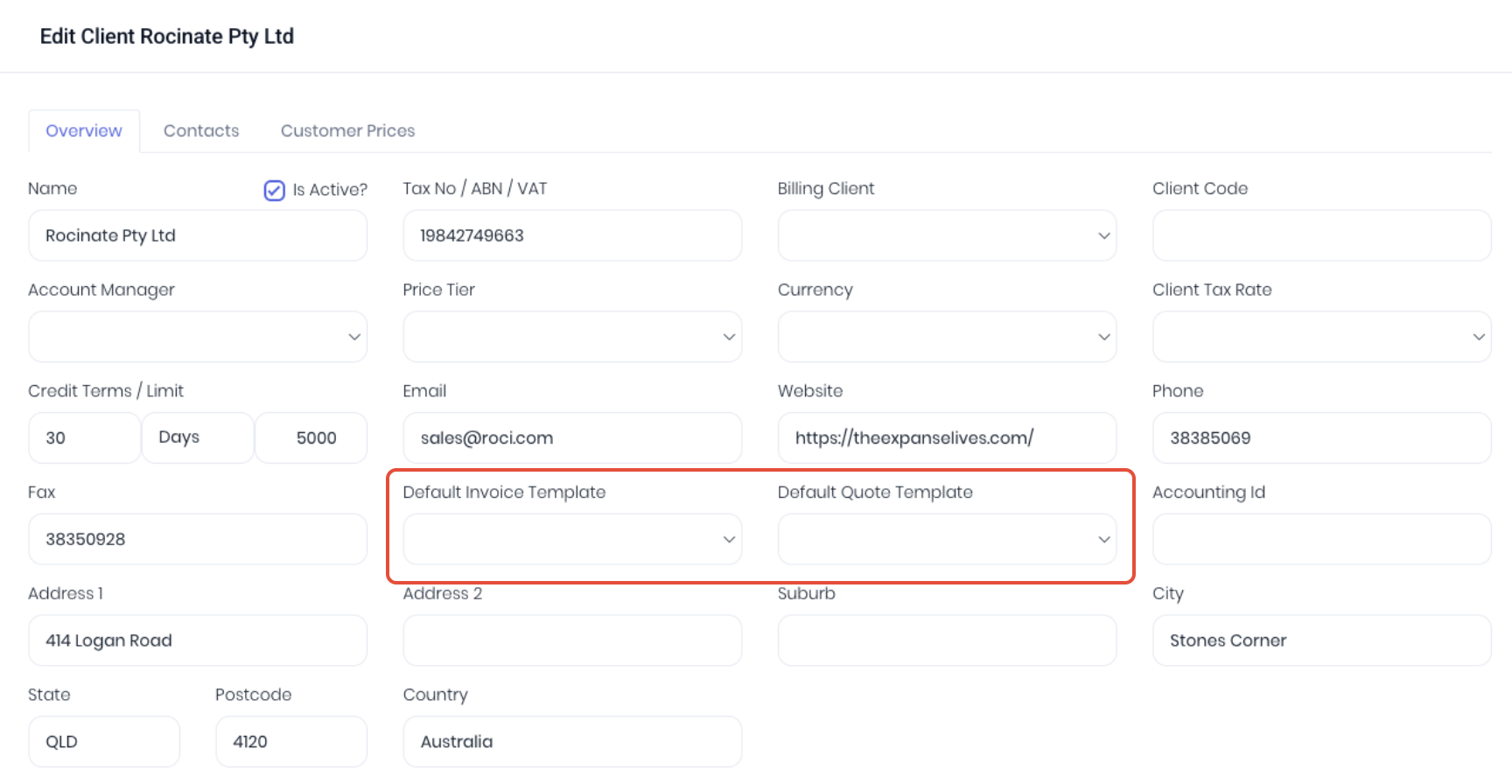Open the Client Tax Rate dropdown
This screenshot has height=784, width=1512.
pos(1321,337)
